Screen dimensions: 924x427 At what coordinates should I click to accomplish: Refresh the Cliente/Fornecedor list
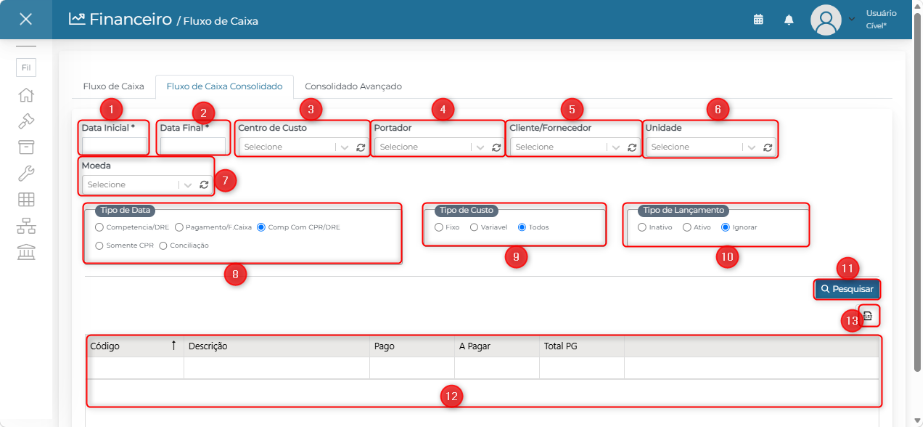[x=632, y=147]
